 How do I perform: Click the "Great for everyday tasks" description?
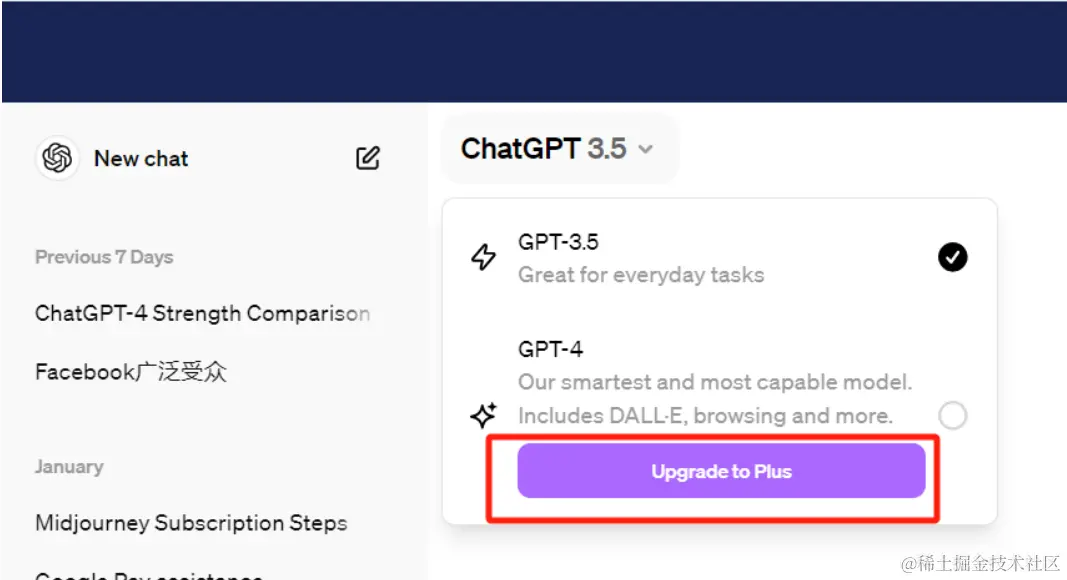coord(641,275)
